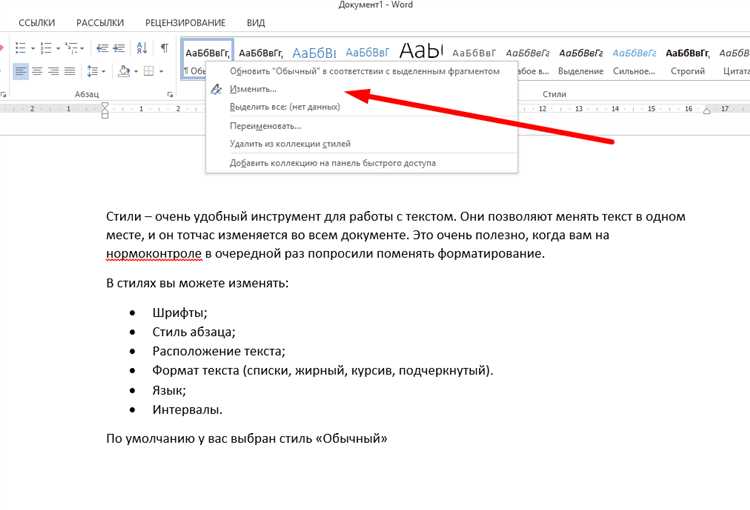Open the bullet library dropdown arrow
The width and height of the screenshot is (750, 510).
33,48
